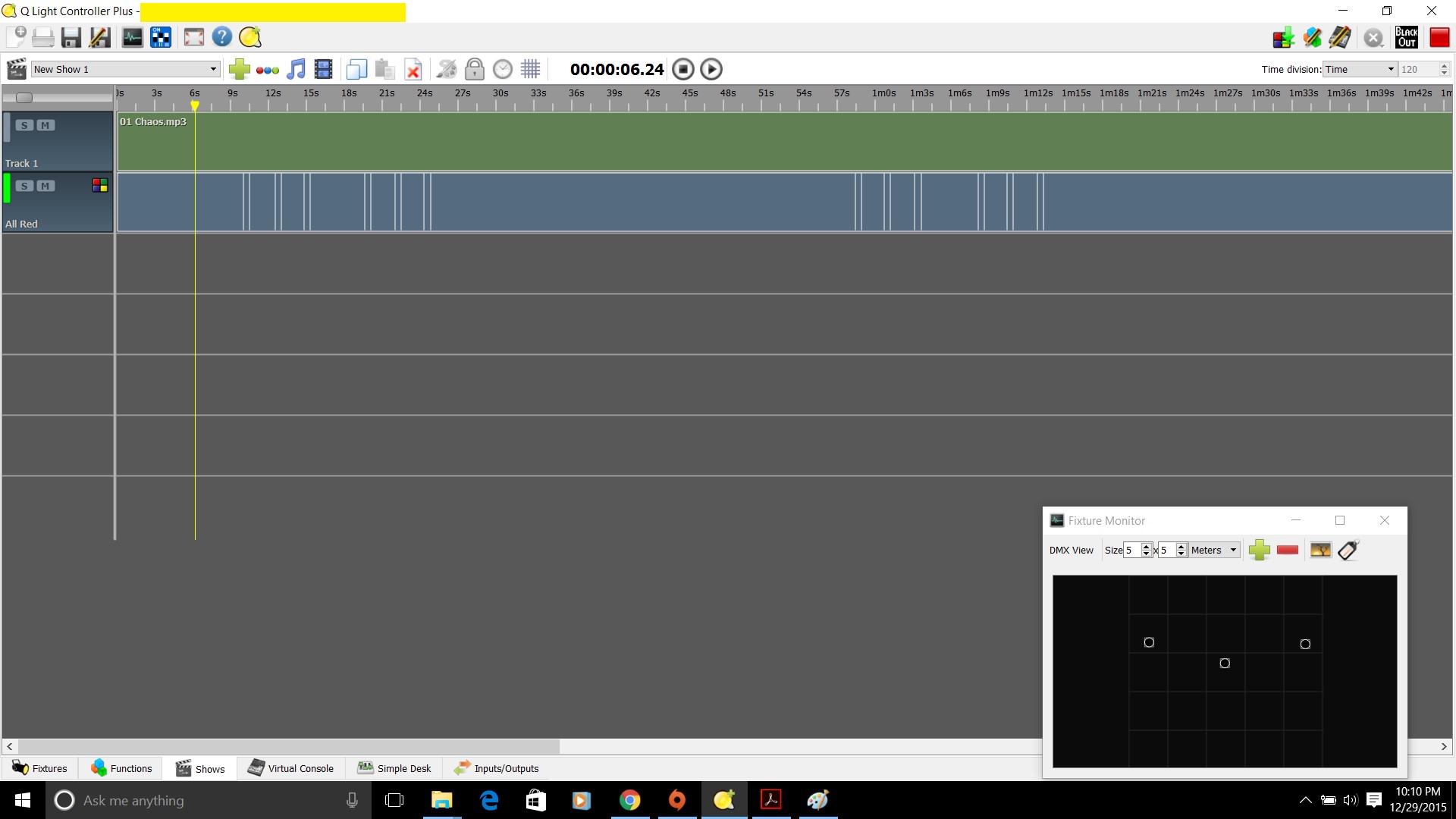Set Fixture Monitor background picture

click(1320, 550)
